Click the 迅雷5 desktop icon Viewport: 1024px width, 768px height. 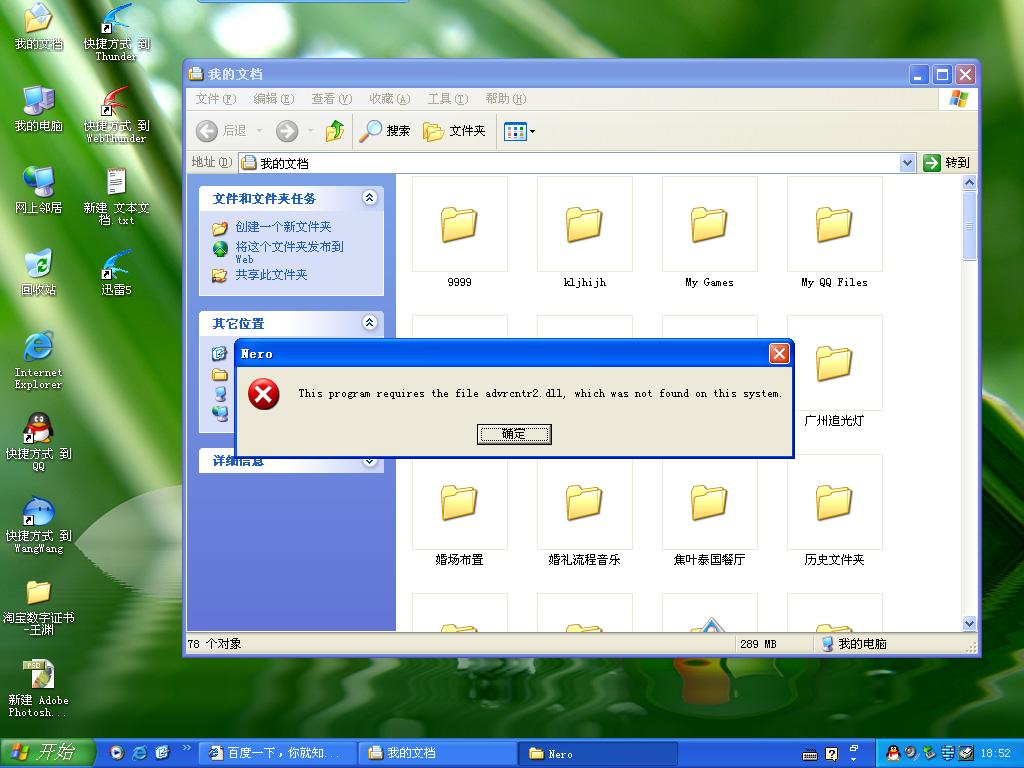(116, 272)
